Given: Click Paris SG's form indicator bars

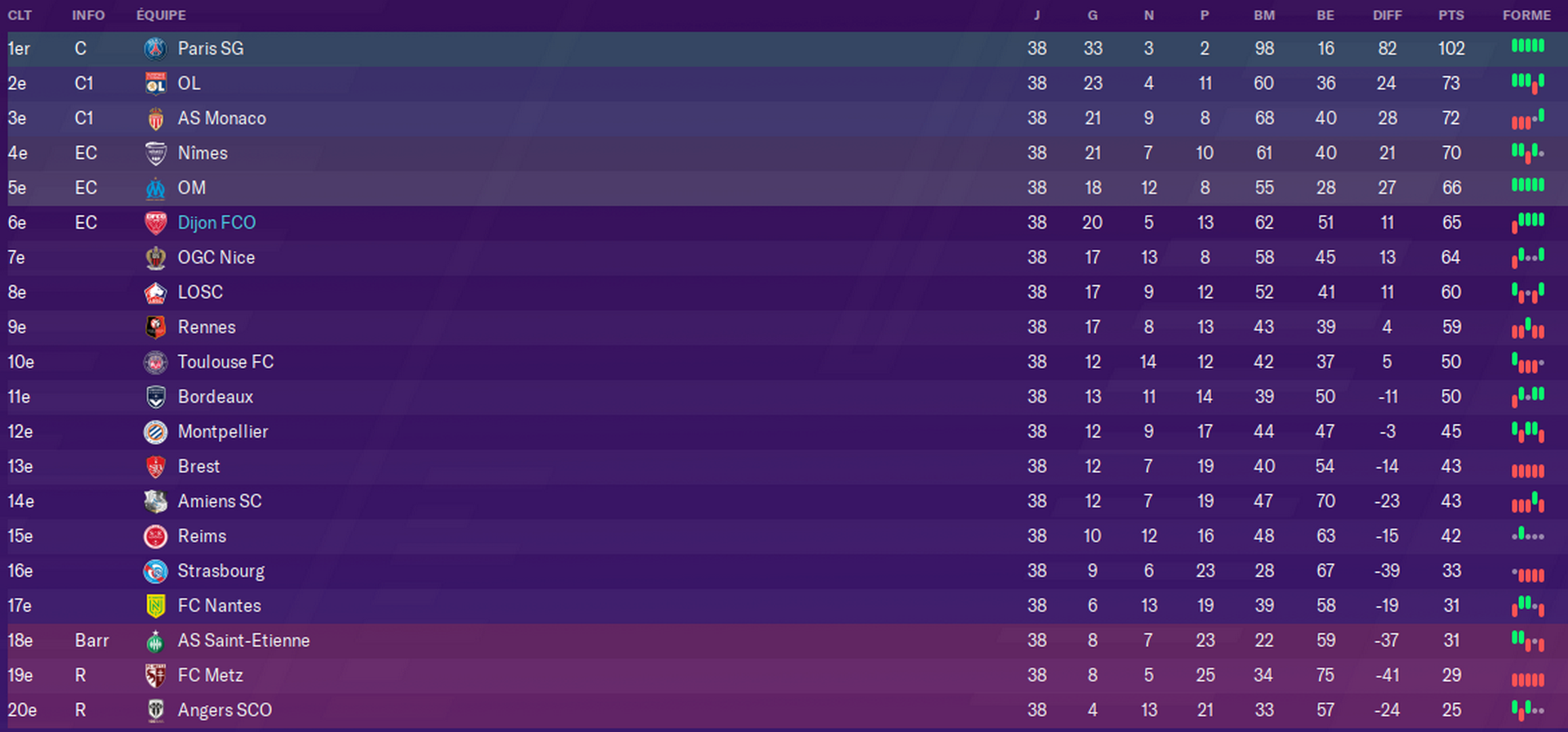Looking at the screenshot, I should click(1527, 47).
